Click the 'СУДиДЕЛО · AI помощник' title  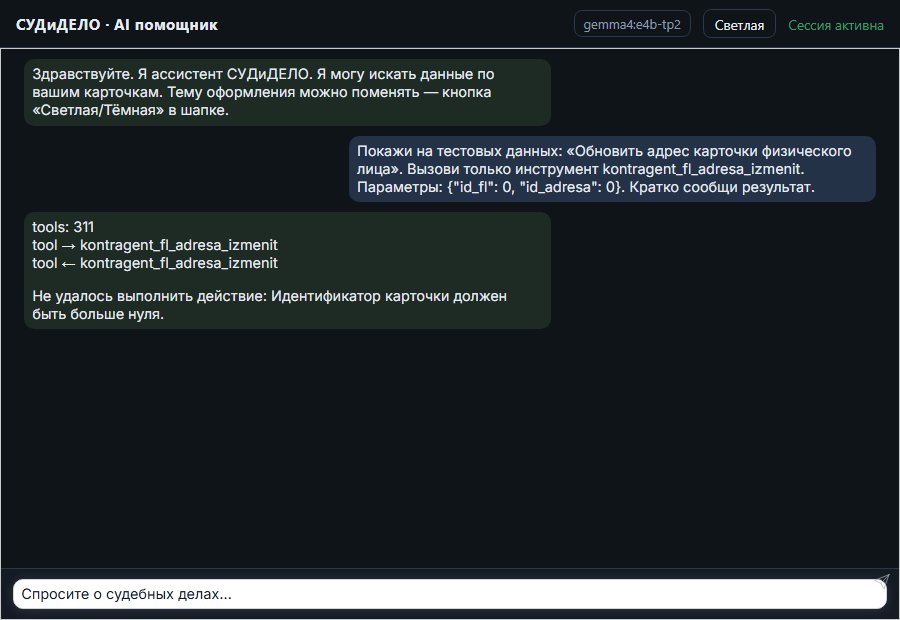(117, 25)
